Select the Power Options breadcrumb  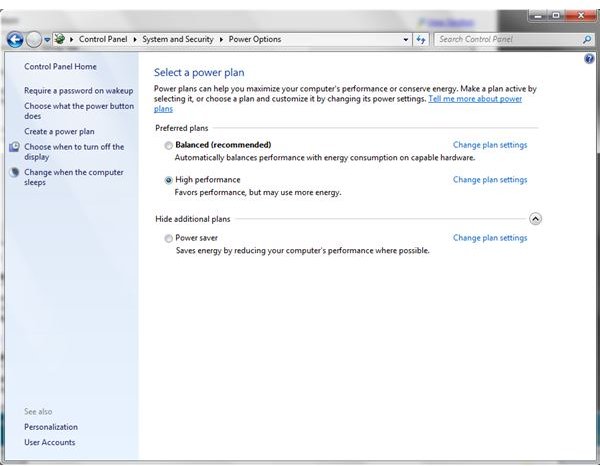pyautogui.click(x=255, y=39)
